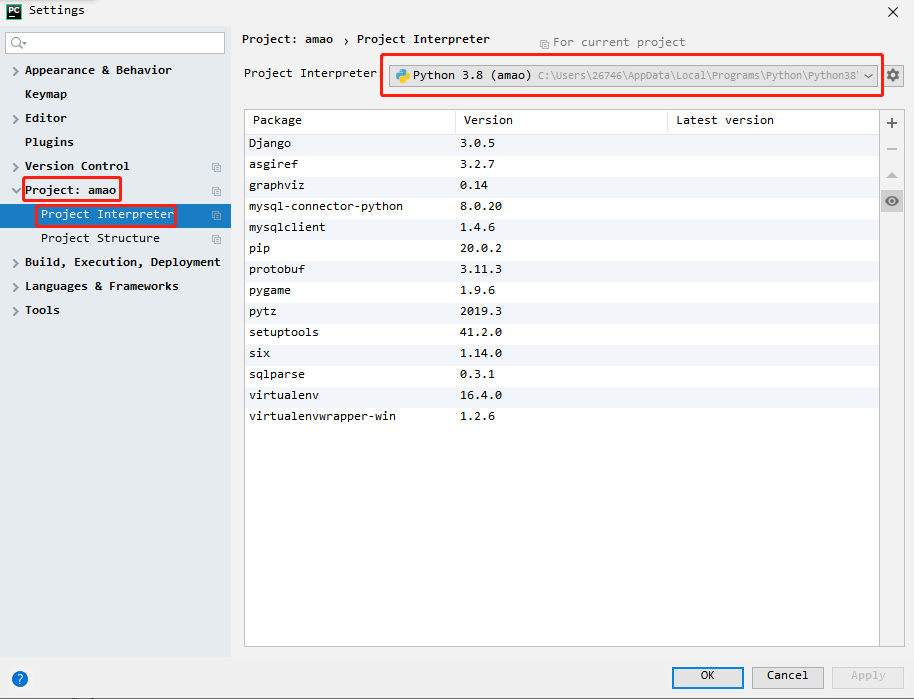914x699 pixels.
Task: Select the pip package row
Action: 562,248
